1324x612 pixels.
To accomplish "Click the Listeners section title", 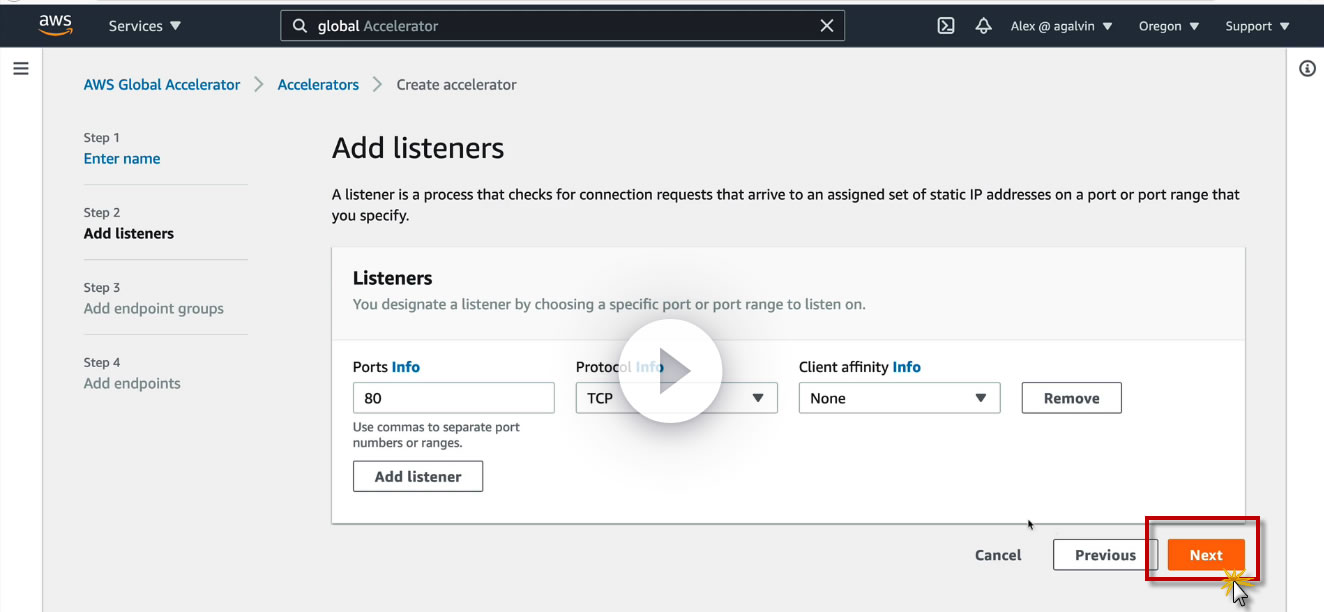I will [393, 278].
